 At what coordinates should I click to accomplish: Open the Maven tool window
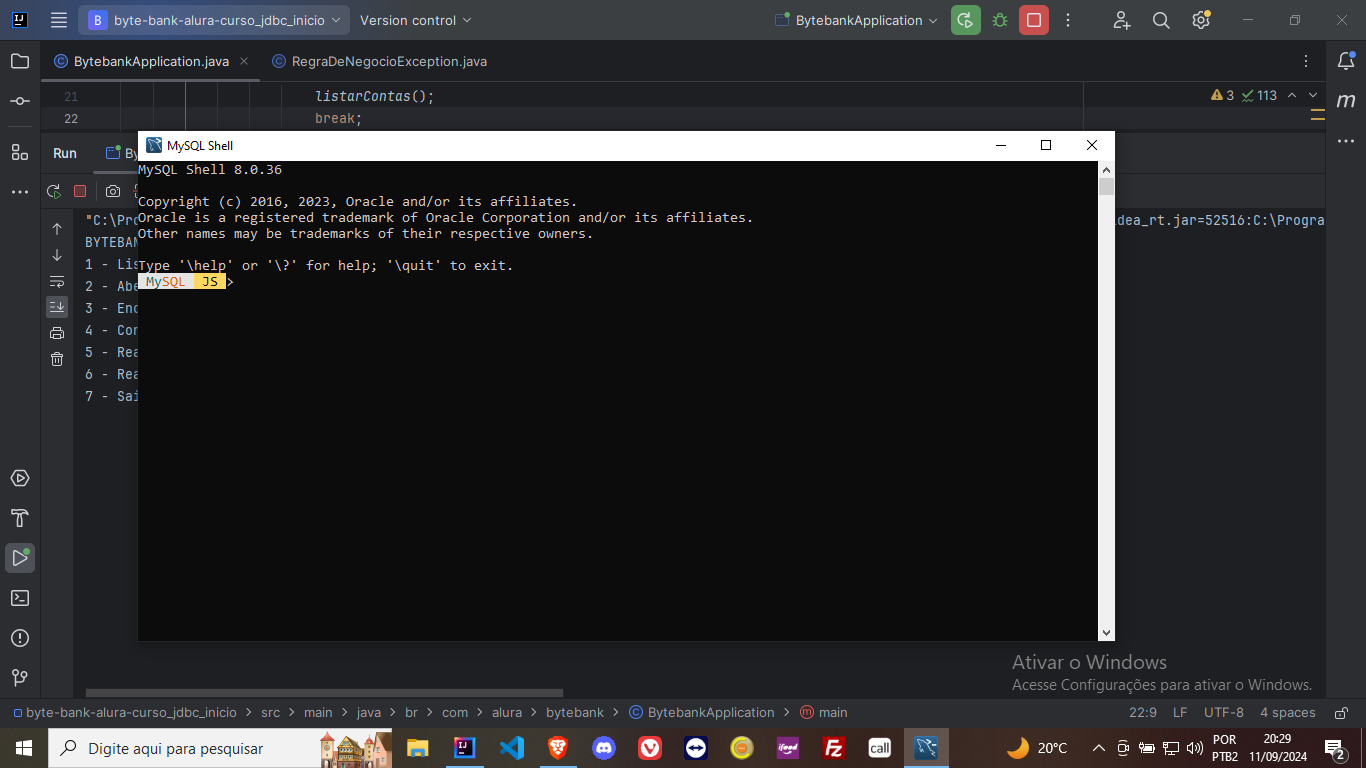point(1346,101)
